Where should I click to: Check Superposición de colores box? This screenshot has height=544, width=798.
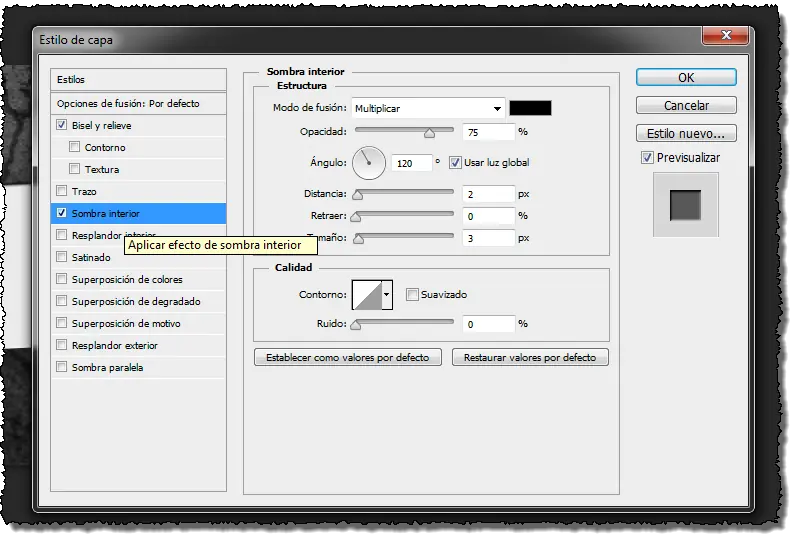[x=62, y=279]
